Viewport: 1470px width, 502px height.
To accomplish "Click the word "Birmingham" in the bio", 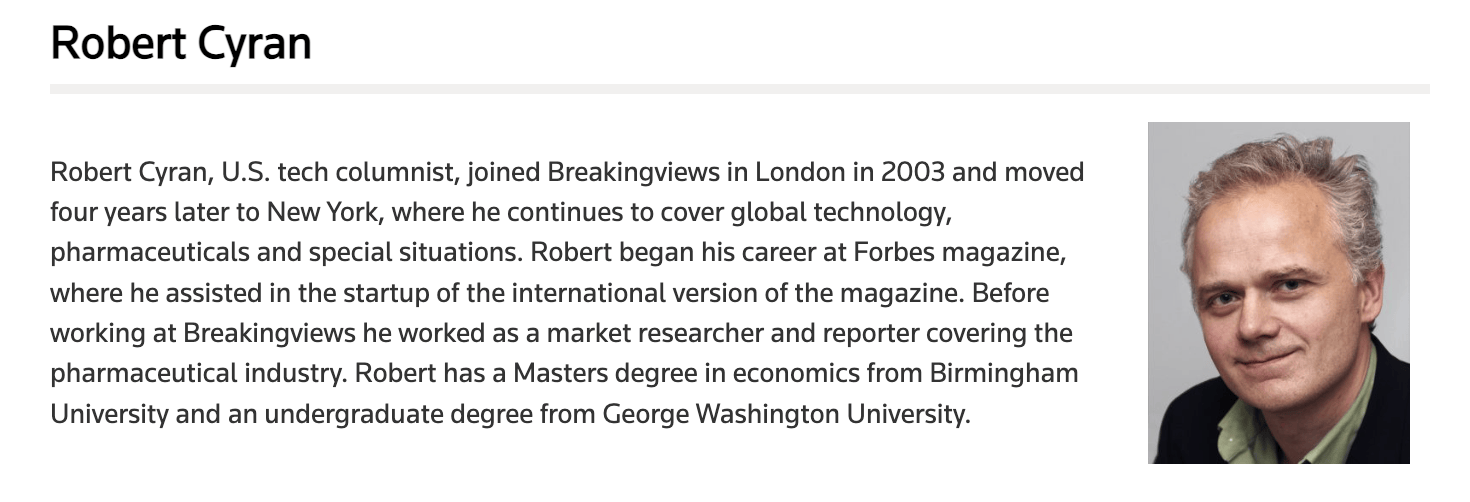I will 1005,374.
